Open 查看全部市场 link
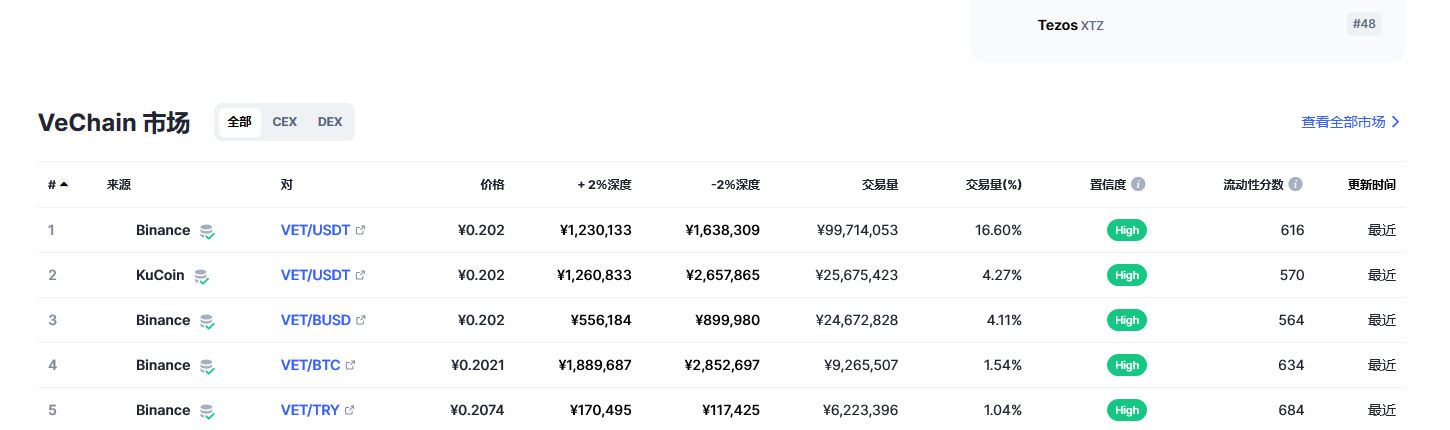 pyautogui.click(x=1351, y=122)
